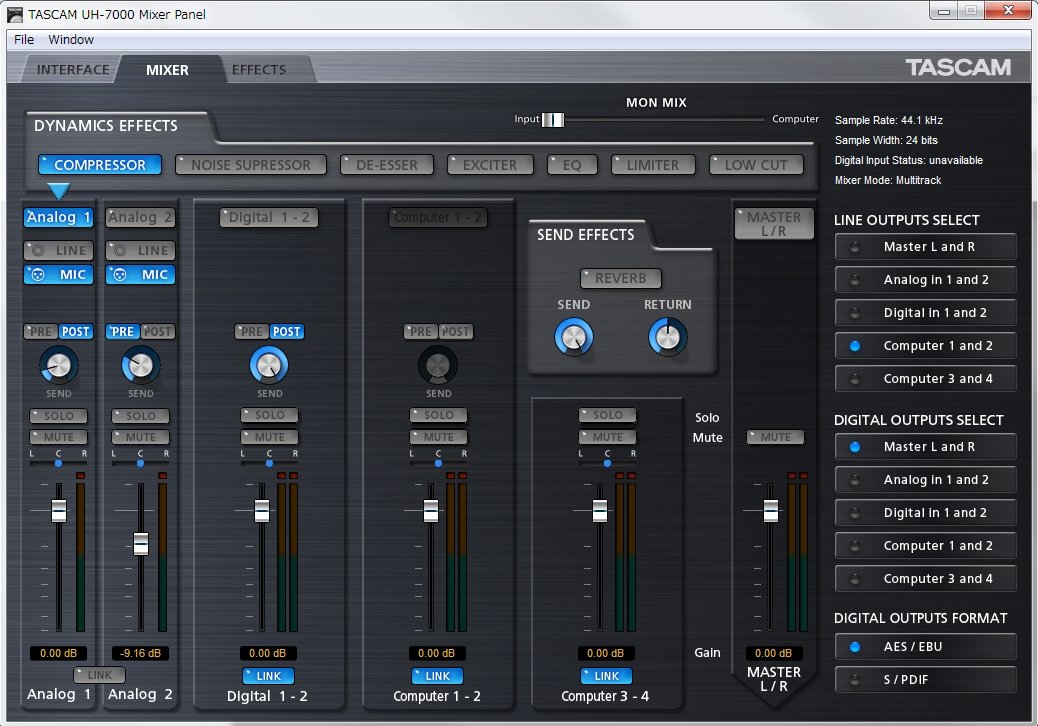
Task: Toggle SOLO on Analog 1 channel
Action: pos(58,415)
